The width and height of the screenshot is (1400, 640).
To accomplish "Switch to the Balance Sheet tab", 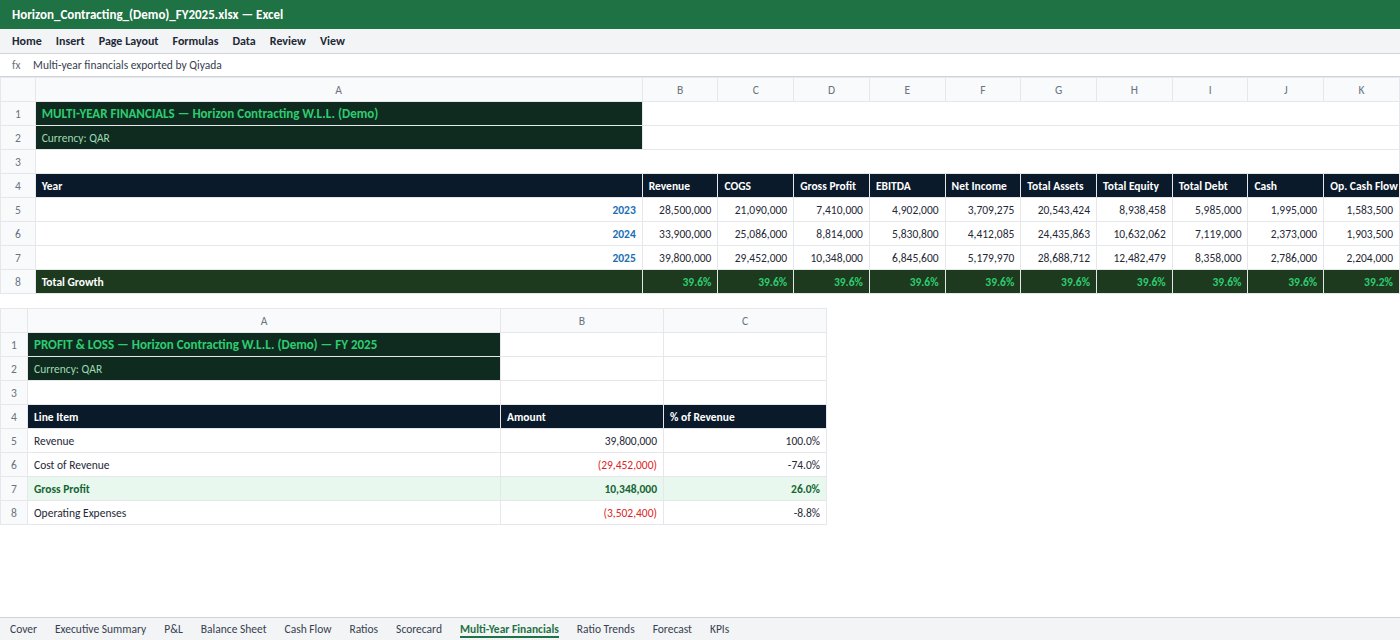I will pyautogui.click(x=233, y=629).
